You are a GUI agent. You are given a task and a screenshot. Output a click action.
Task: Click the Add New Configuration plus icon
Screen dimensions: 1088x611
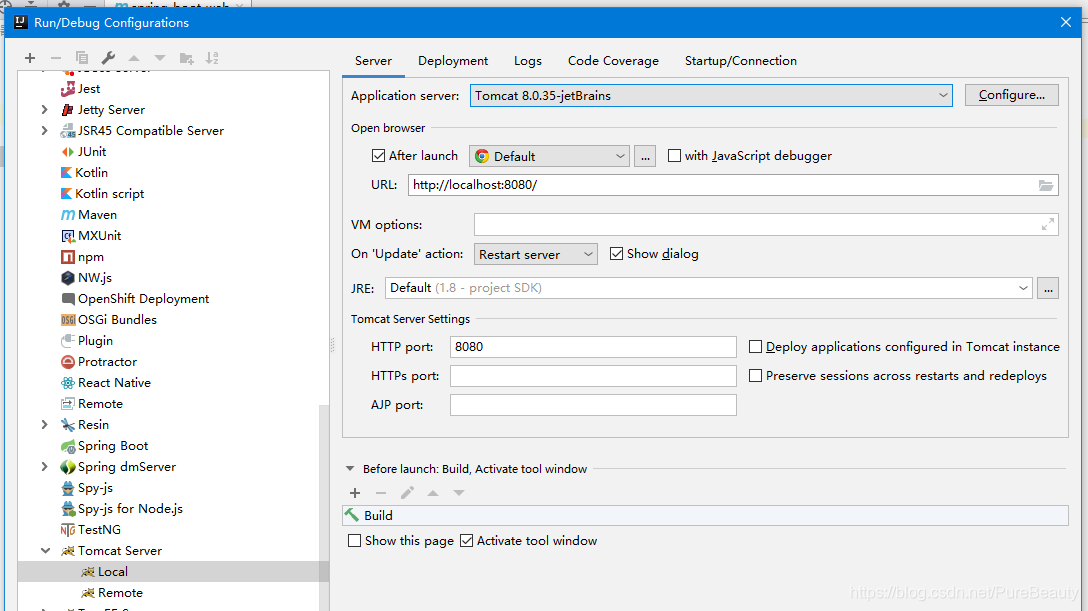(30, 58)
